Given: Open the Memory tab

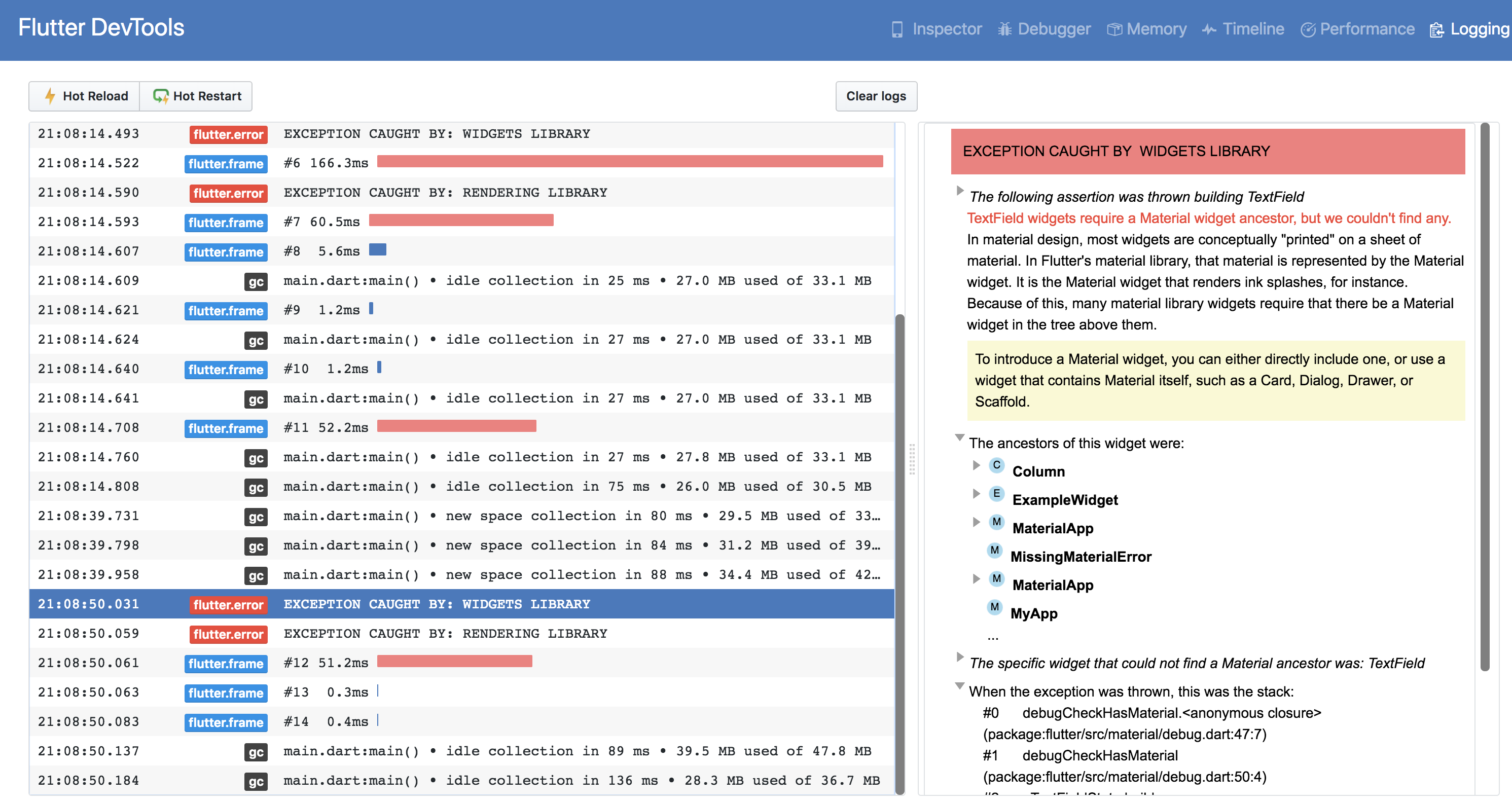Looking at the screenshot, I should pos(1146,29).
